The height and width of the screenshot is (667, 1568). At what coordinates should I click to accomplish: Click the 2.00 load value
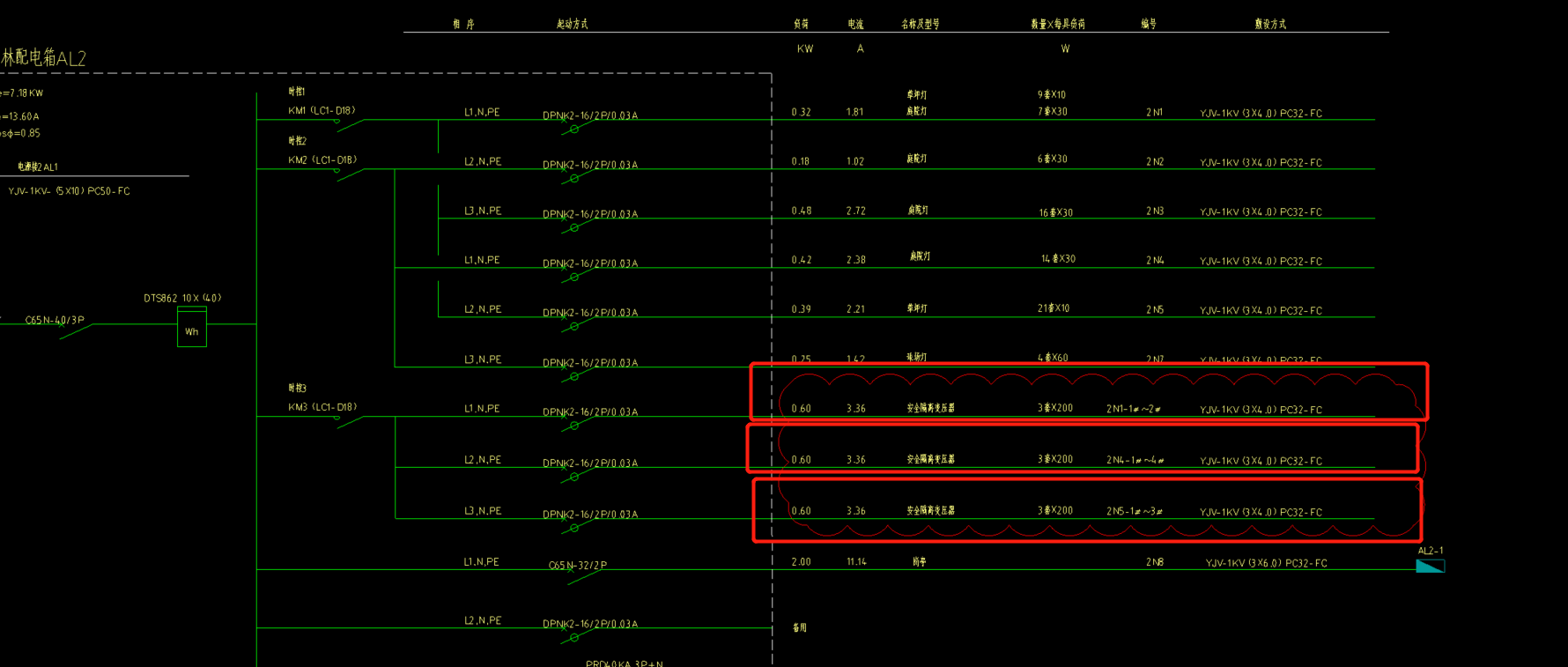(x=802, y=561)
